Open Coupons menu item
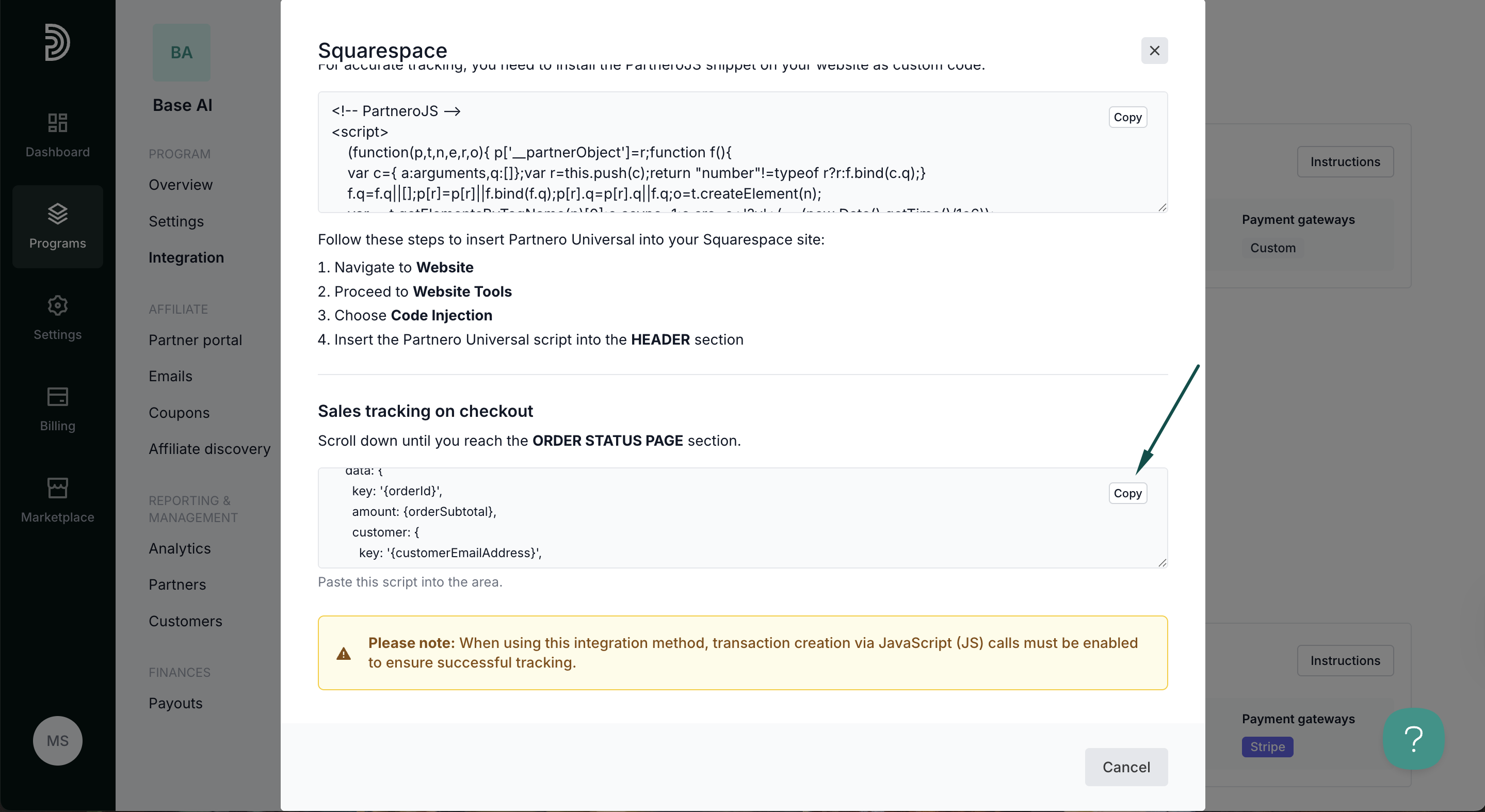This screenshot has width=1485, height=812. (x=179, y=413)
